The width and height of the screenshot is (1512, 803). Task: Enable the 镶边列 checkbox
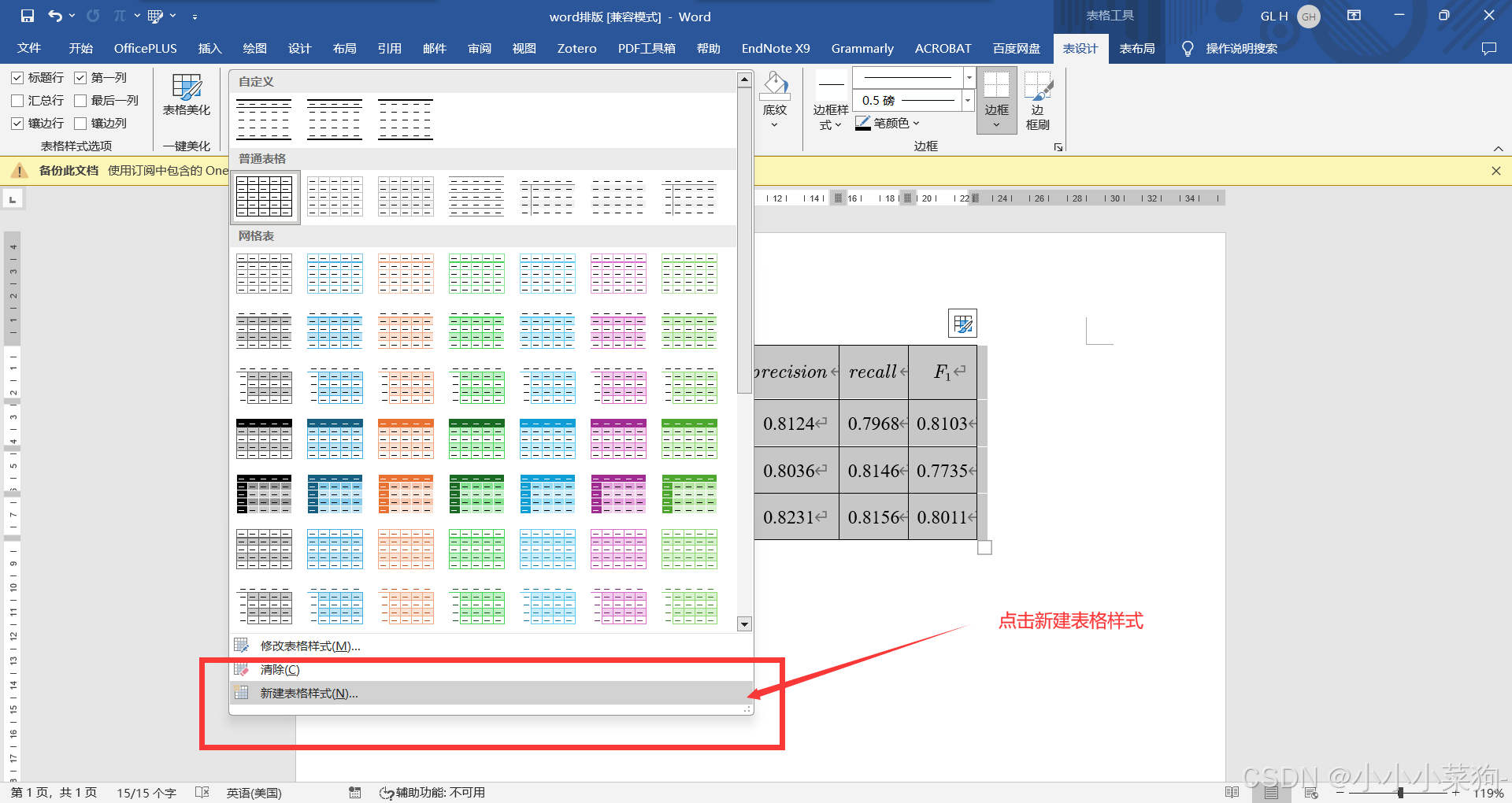point(80,123)
